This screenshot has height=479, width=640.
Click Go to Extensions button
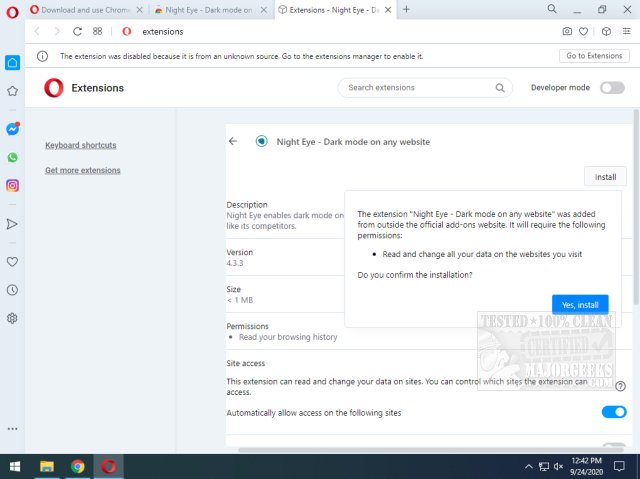594,56
